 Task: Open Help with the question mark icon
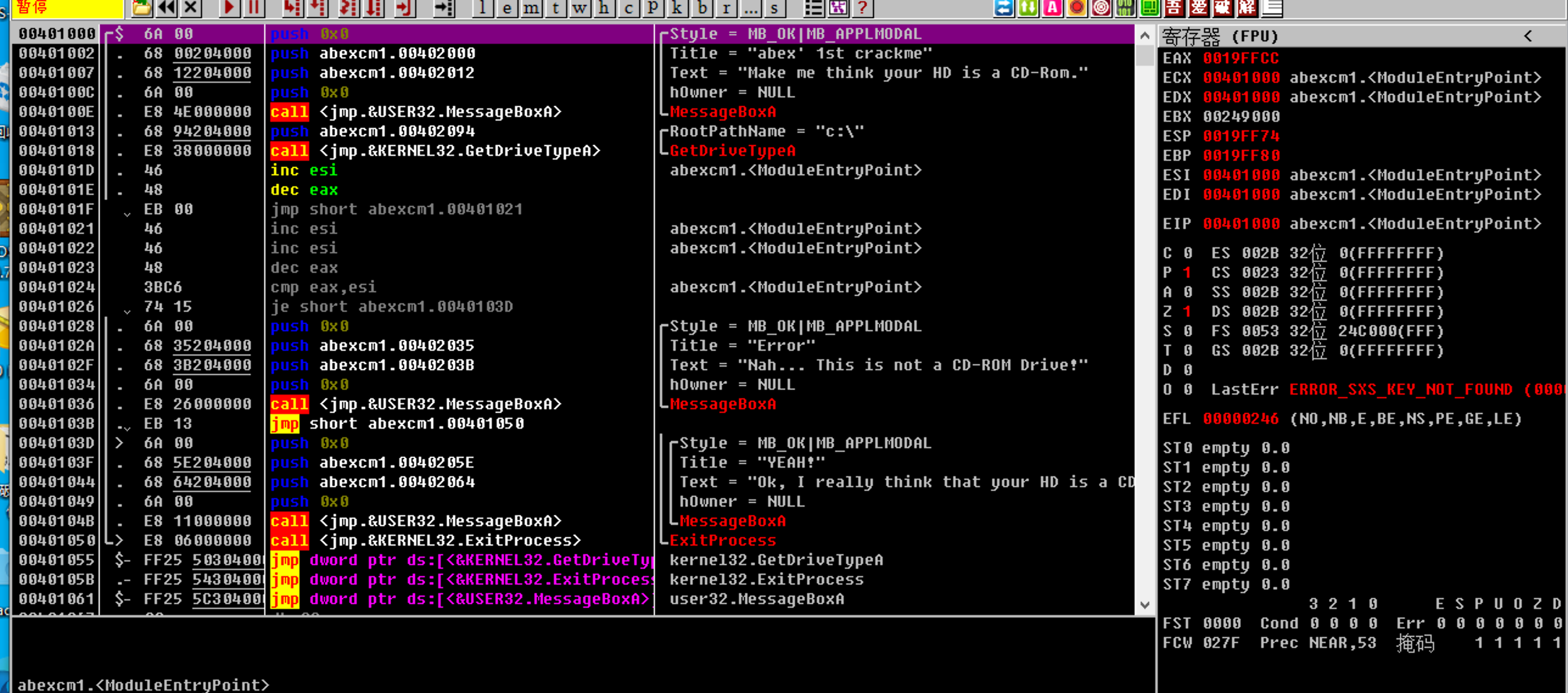tap(863, 8)
